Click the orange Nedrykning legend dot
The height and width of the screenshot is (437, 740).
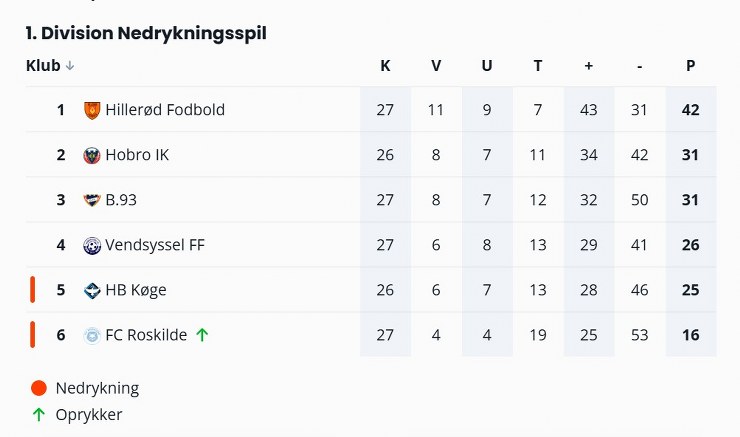[x=39, y=388]
